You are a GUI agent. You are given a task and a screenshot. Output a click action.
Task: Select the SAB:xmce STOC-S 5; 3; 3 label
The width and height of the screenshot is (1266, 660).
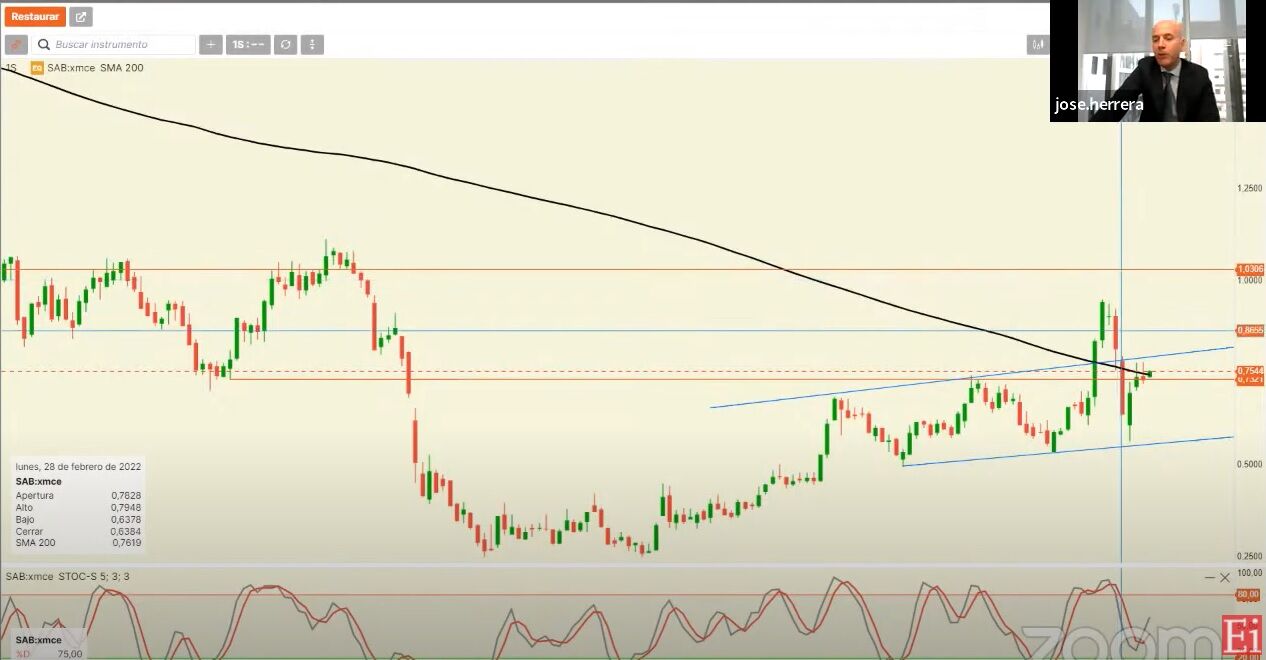(67, 576)
